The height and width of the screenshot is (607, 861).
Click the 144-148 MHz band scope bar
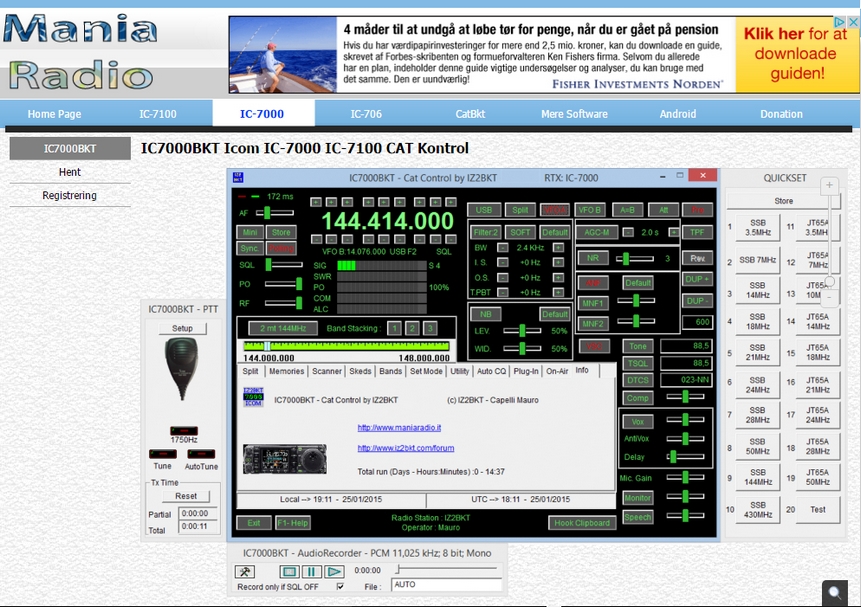point(346,346)
